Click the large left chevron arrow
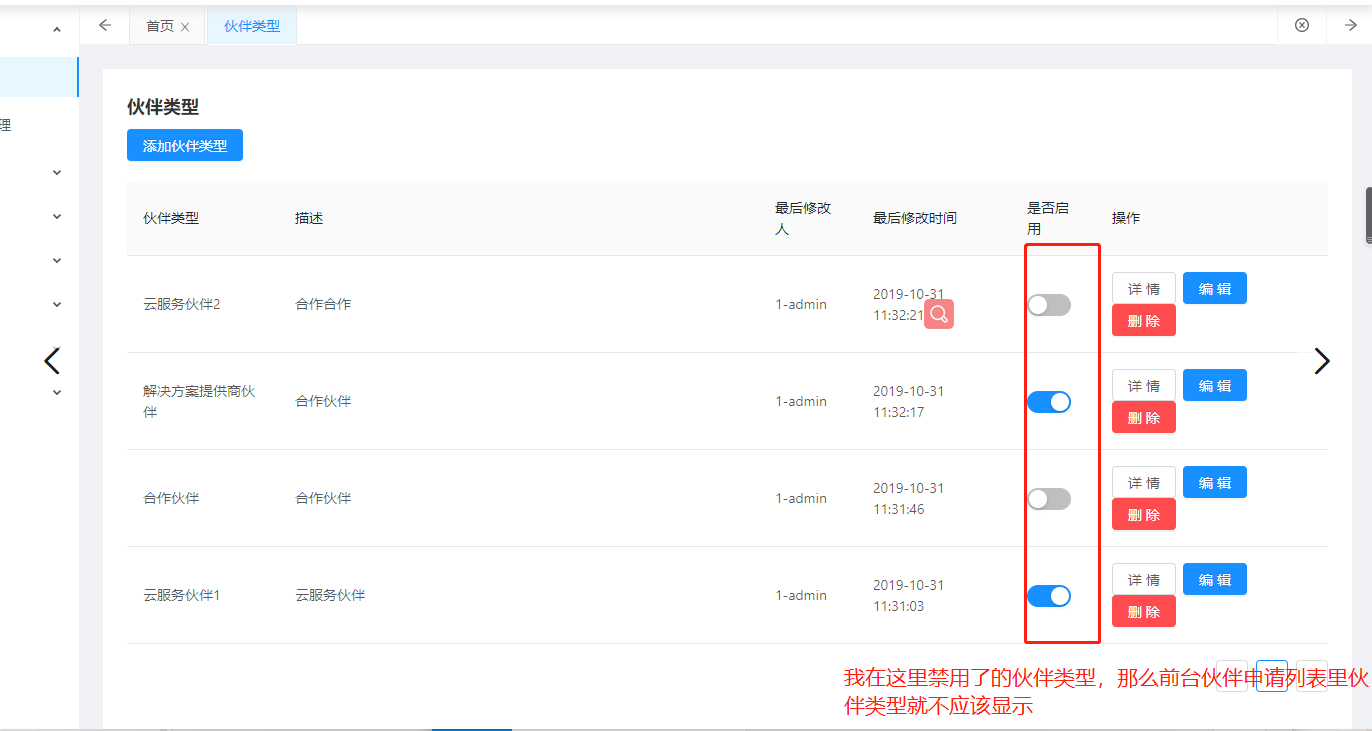 pyautogui.click(x=52, y=361)
